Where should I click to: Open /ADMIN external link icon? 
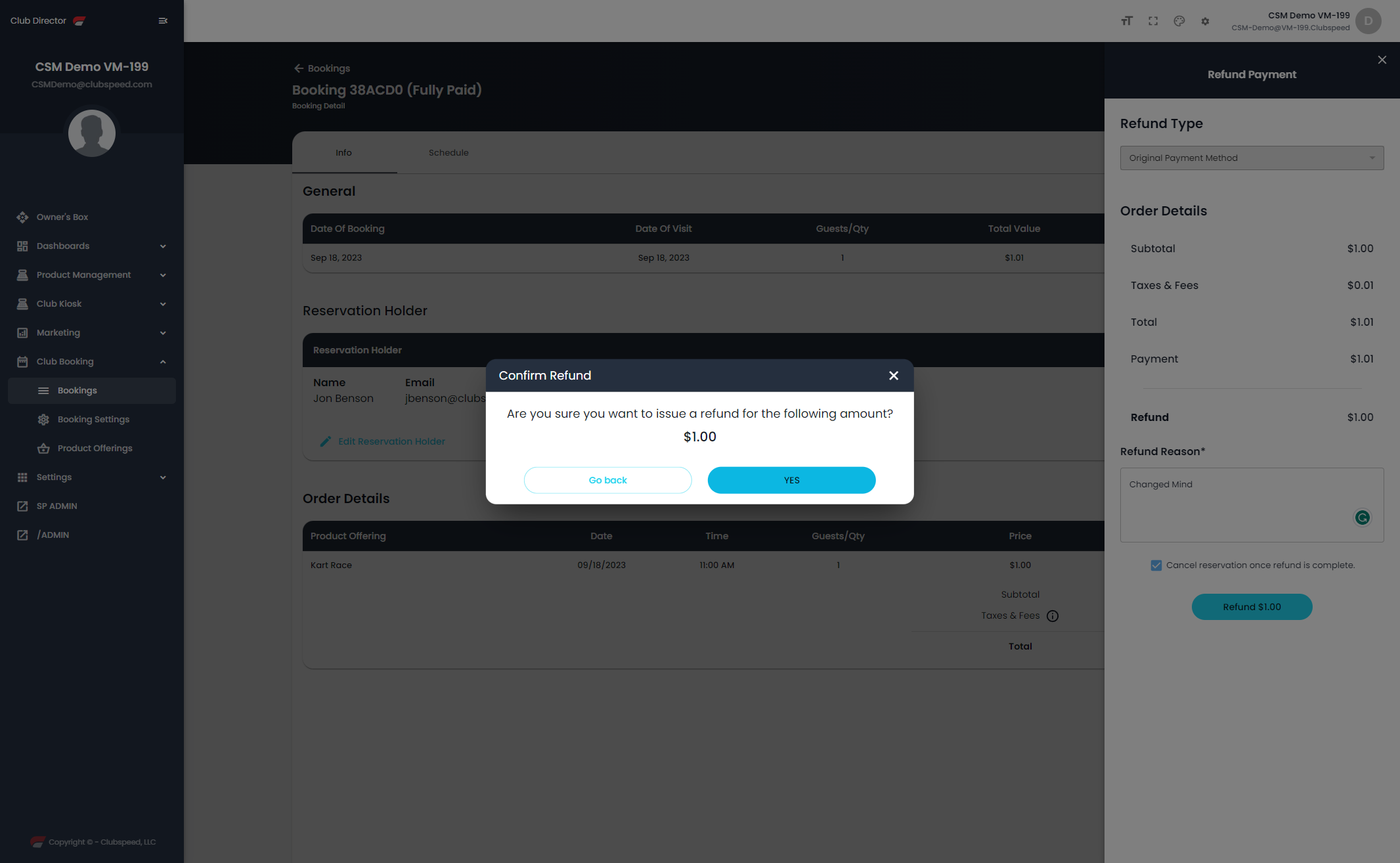22,535
